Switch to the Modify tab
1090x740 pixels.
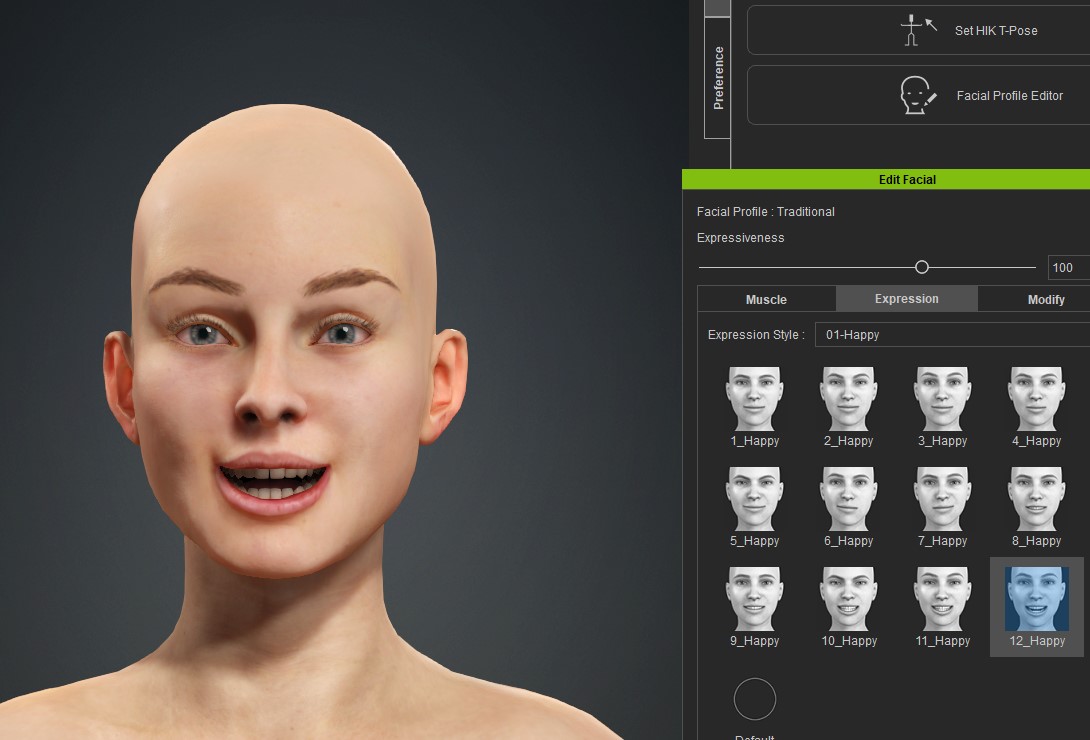pos(1045,299)
